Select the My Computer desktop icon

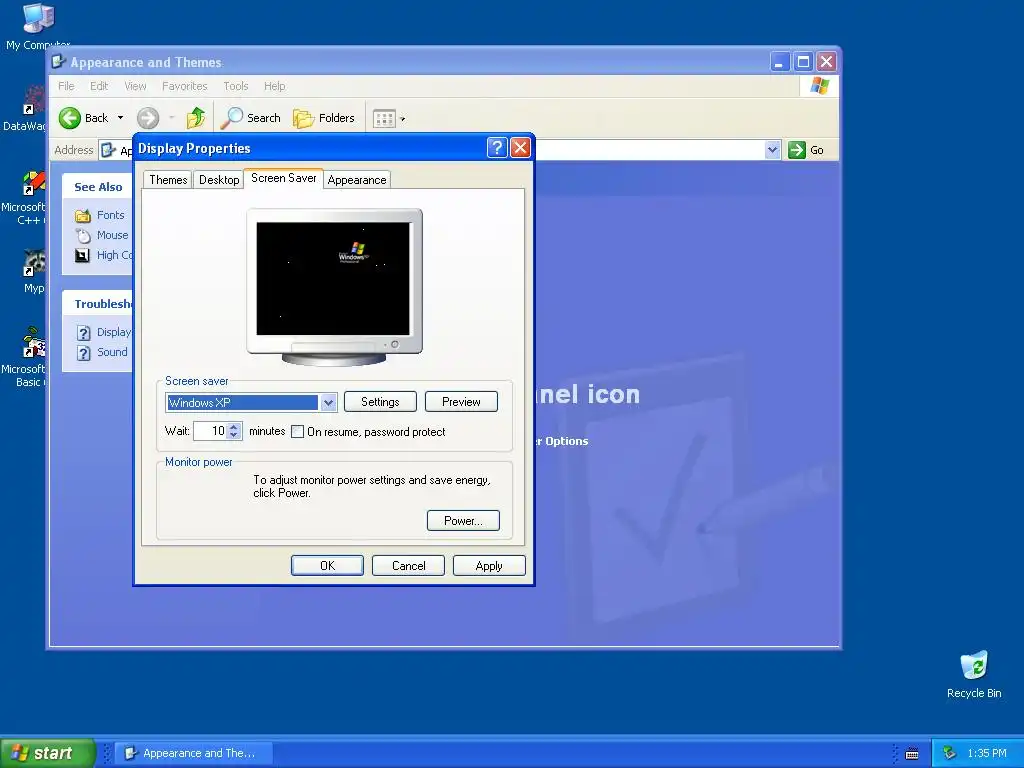pyautogui.click(x=38, y=18)
